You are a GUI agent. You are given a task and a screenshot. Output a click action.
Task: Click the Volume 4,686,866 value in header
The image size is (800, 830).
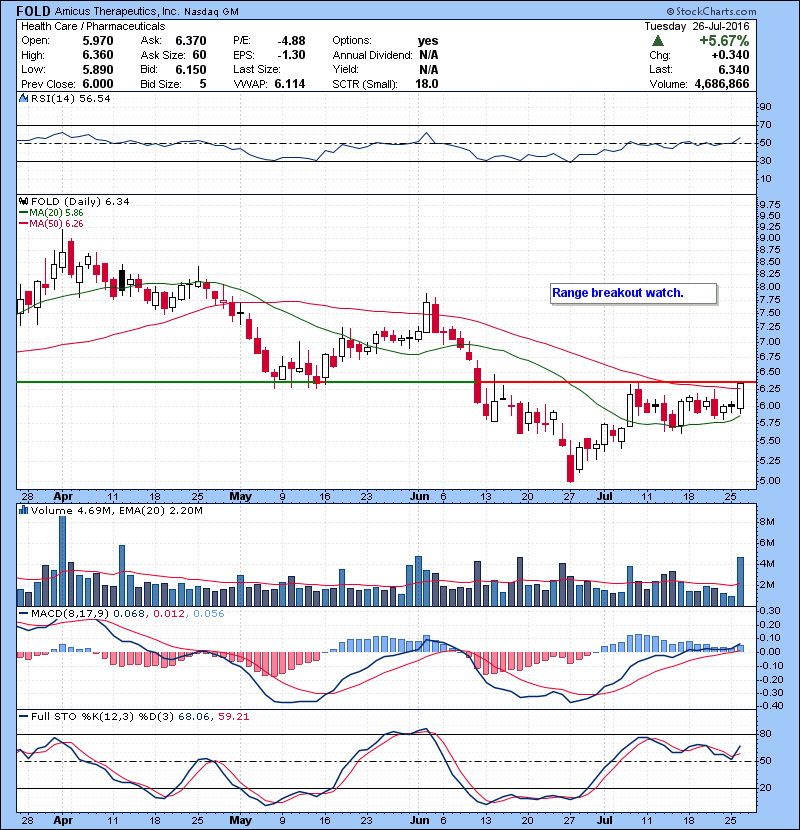[x=722, y=84]
